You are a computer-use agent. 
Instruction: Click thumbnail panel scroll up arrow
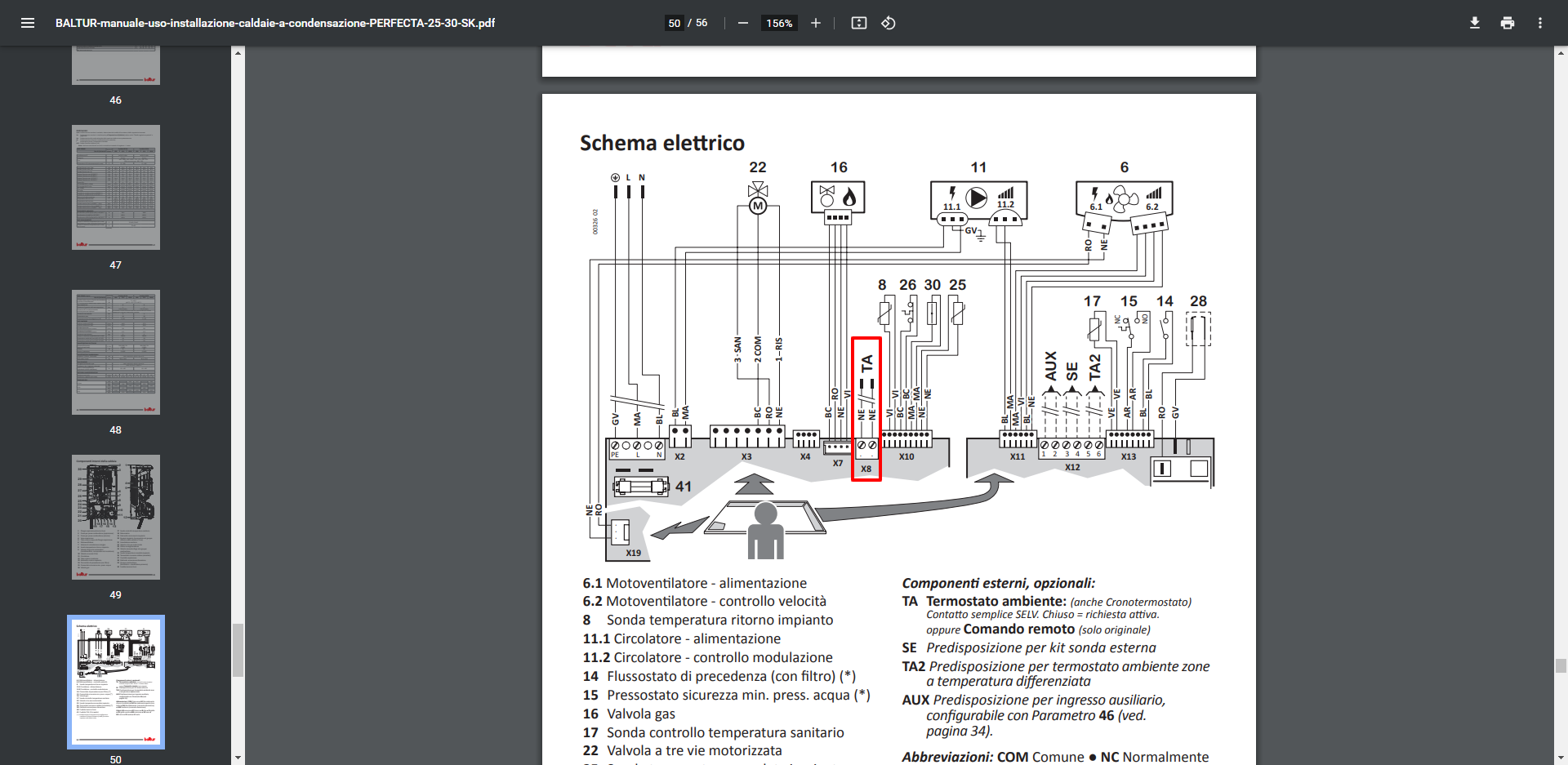tap(238, 53)
